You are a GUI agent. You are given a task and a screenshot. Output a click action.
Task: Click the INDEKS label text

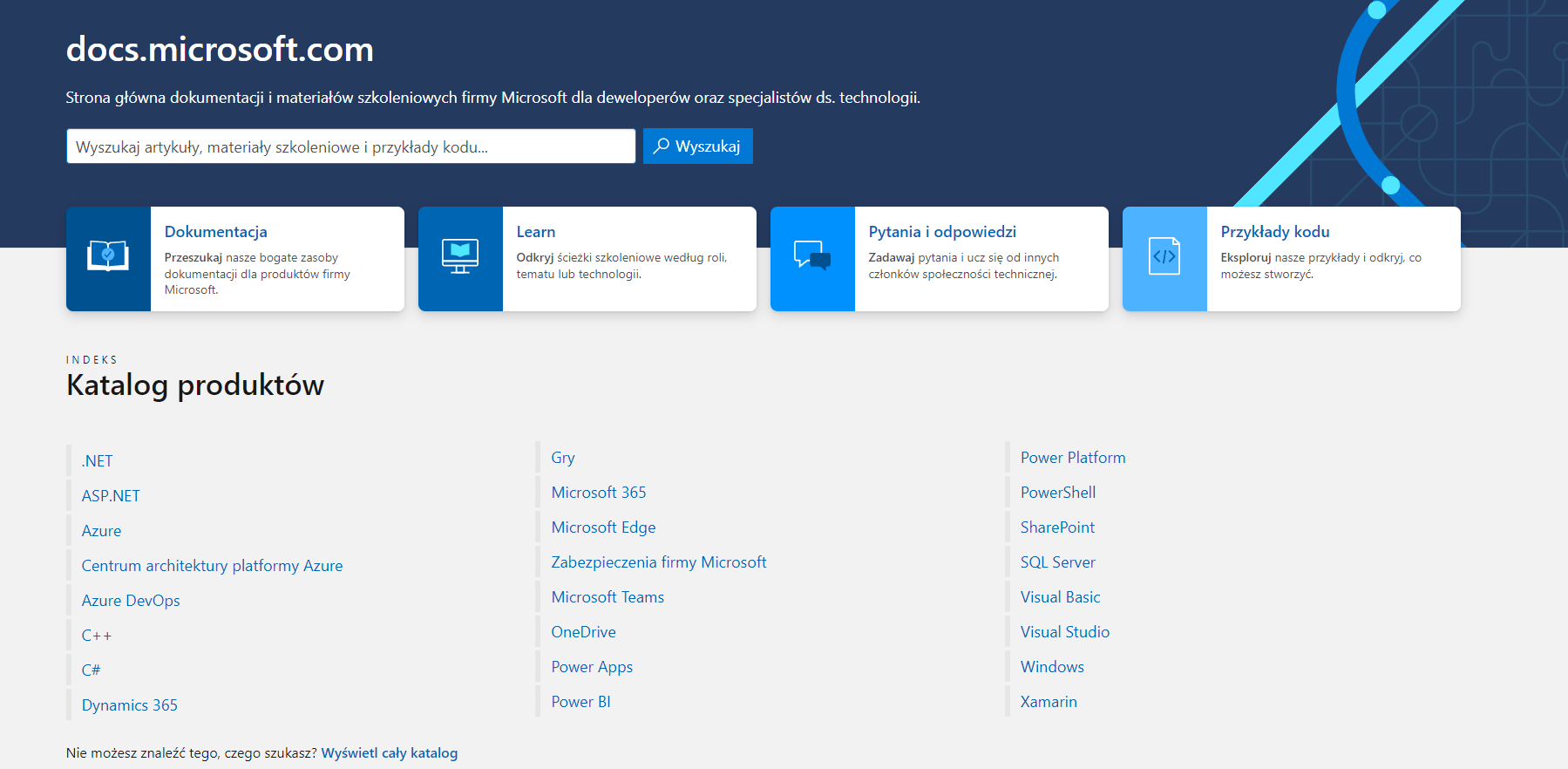[x=92, y=359]
